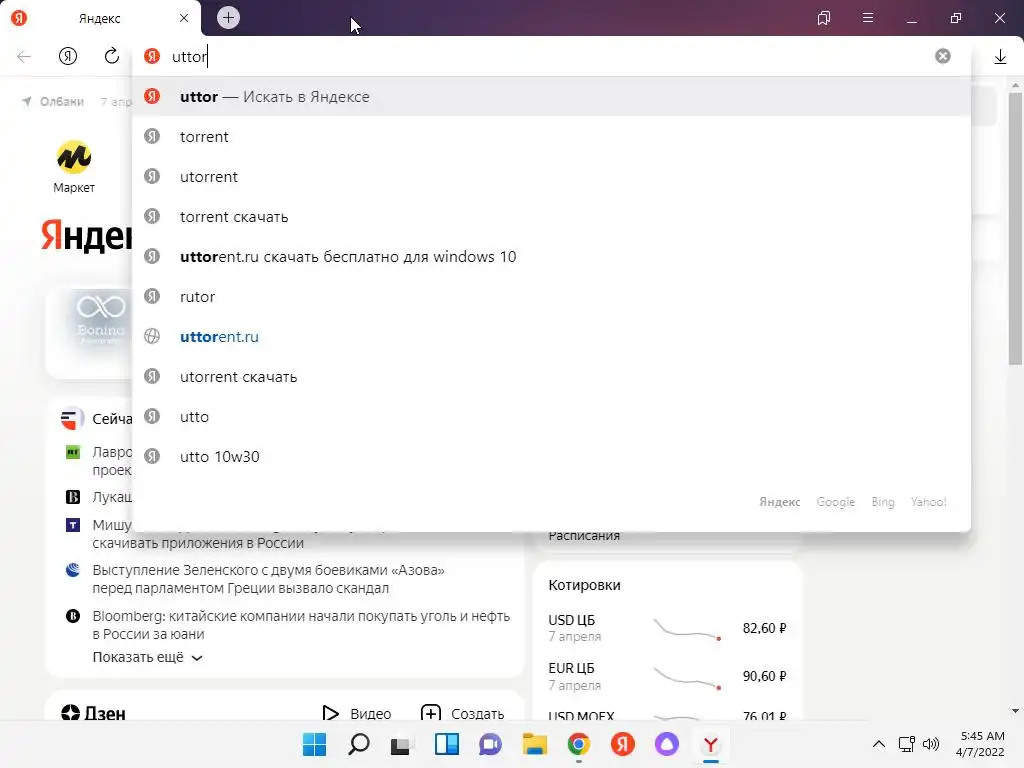Clear the address bar text
Image resolution: width=1024 pixels, height=768 pixels.
point(942,56)
